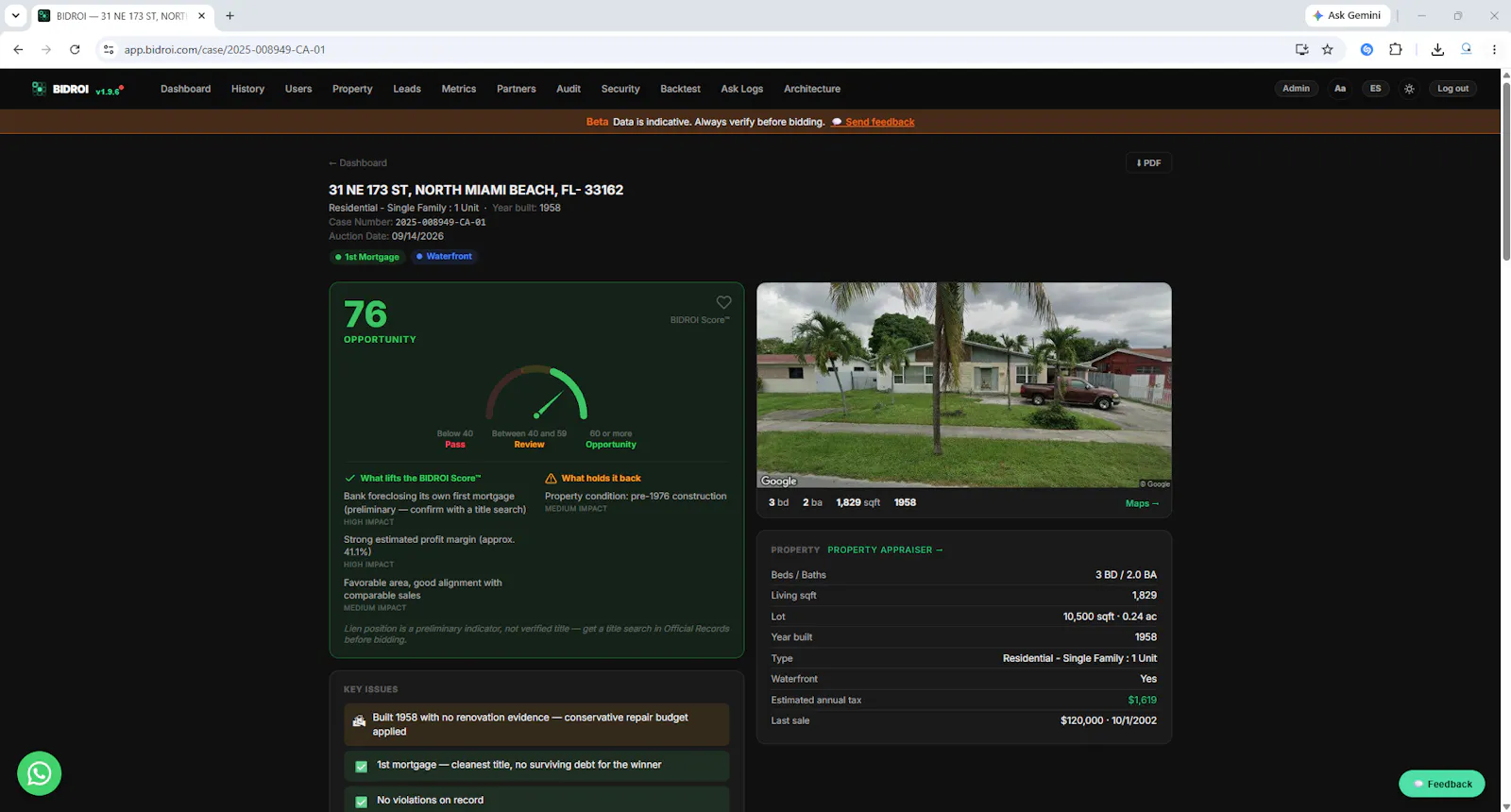Open the tab search dropdown arrow

pyautogui.click(x=15, y=16)
